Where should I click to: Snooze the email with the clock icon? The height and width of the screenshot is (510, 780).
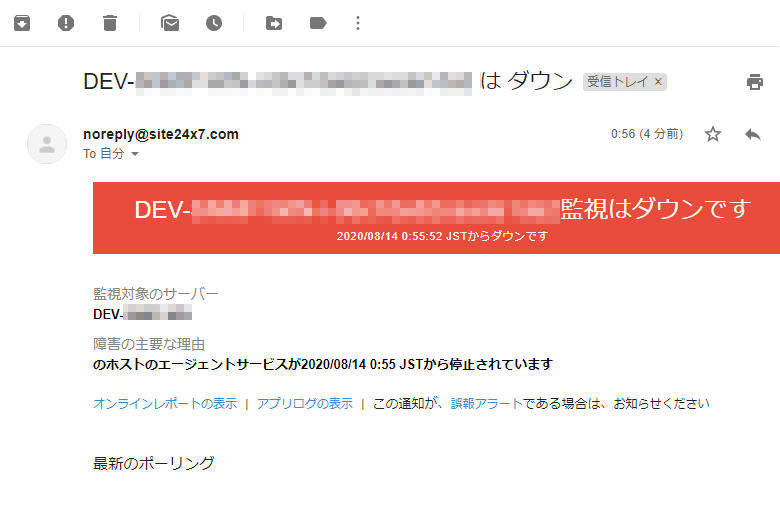[214, 23]
